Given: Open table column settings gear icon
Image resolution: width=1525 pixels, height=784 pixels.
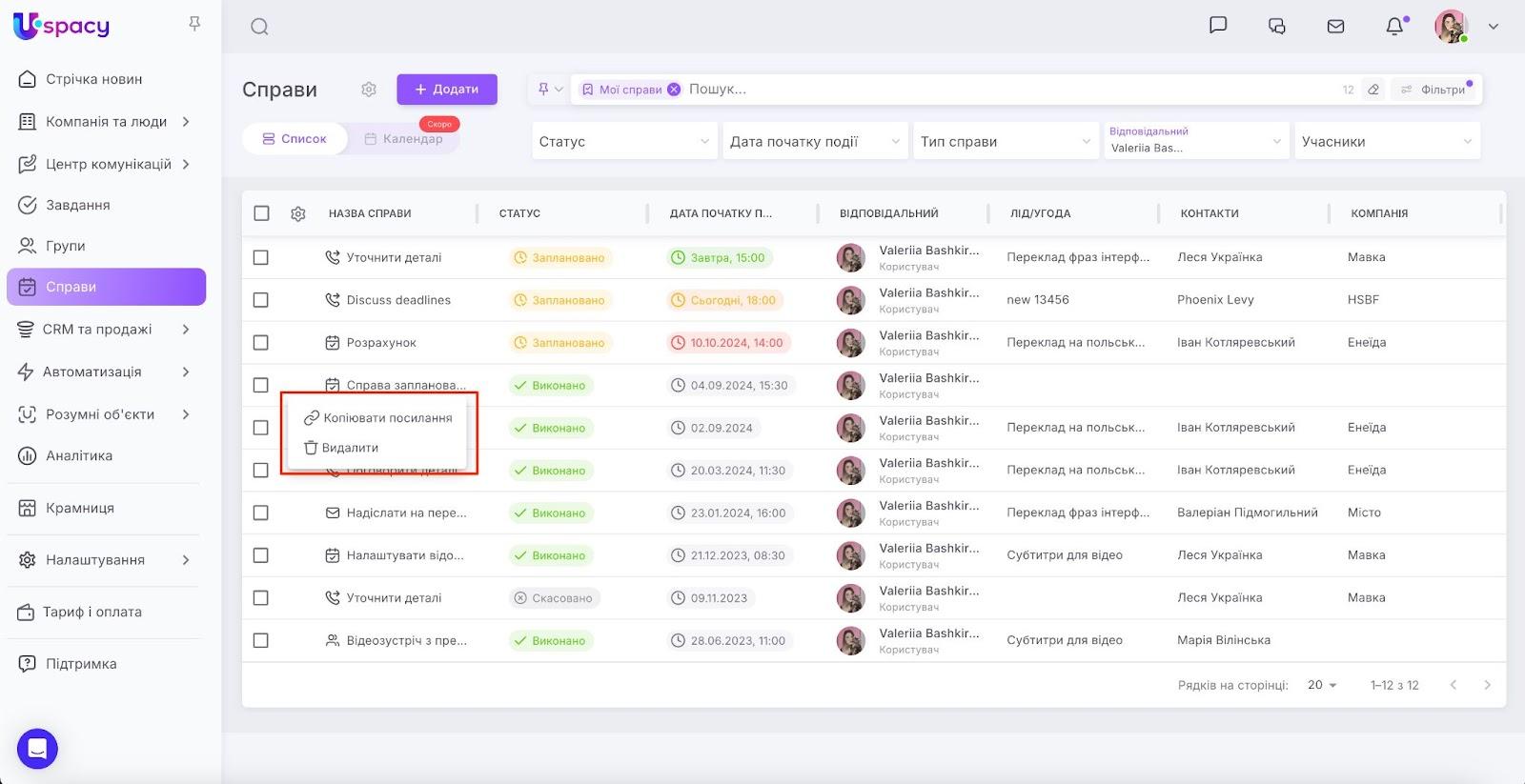Looking at the screenshot, I should tap(298, 214).
